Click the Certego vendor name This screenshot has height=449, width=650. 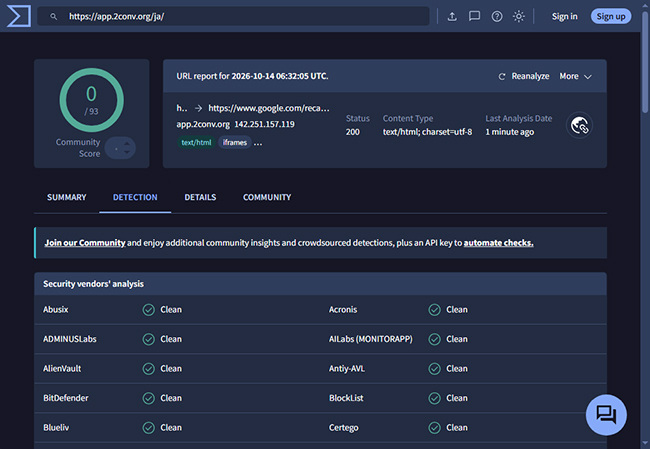click(344, 427)
